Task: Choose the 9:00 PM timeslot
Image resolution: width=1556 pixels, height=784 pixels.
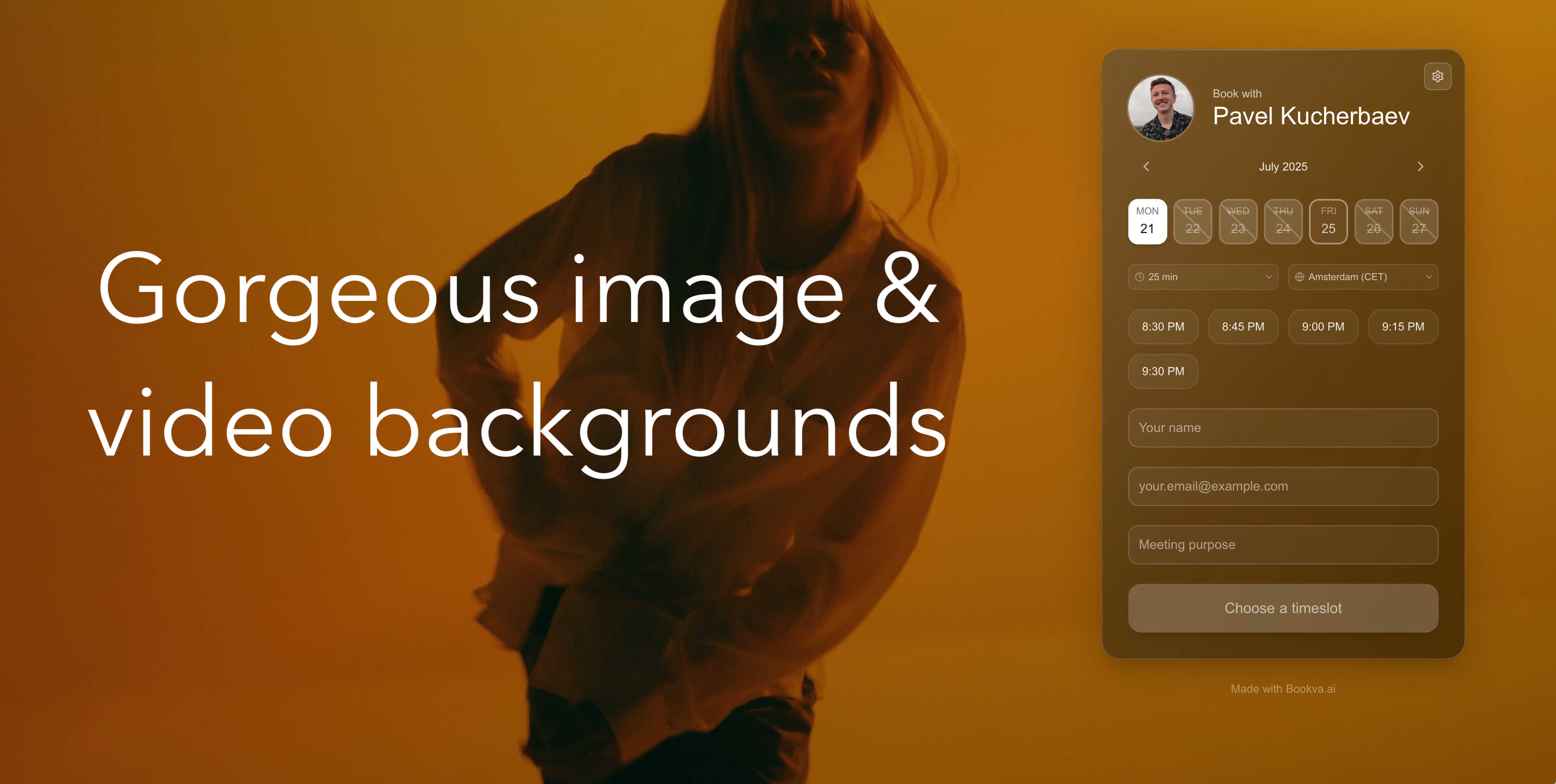Action: [1322, 327]
